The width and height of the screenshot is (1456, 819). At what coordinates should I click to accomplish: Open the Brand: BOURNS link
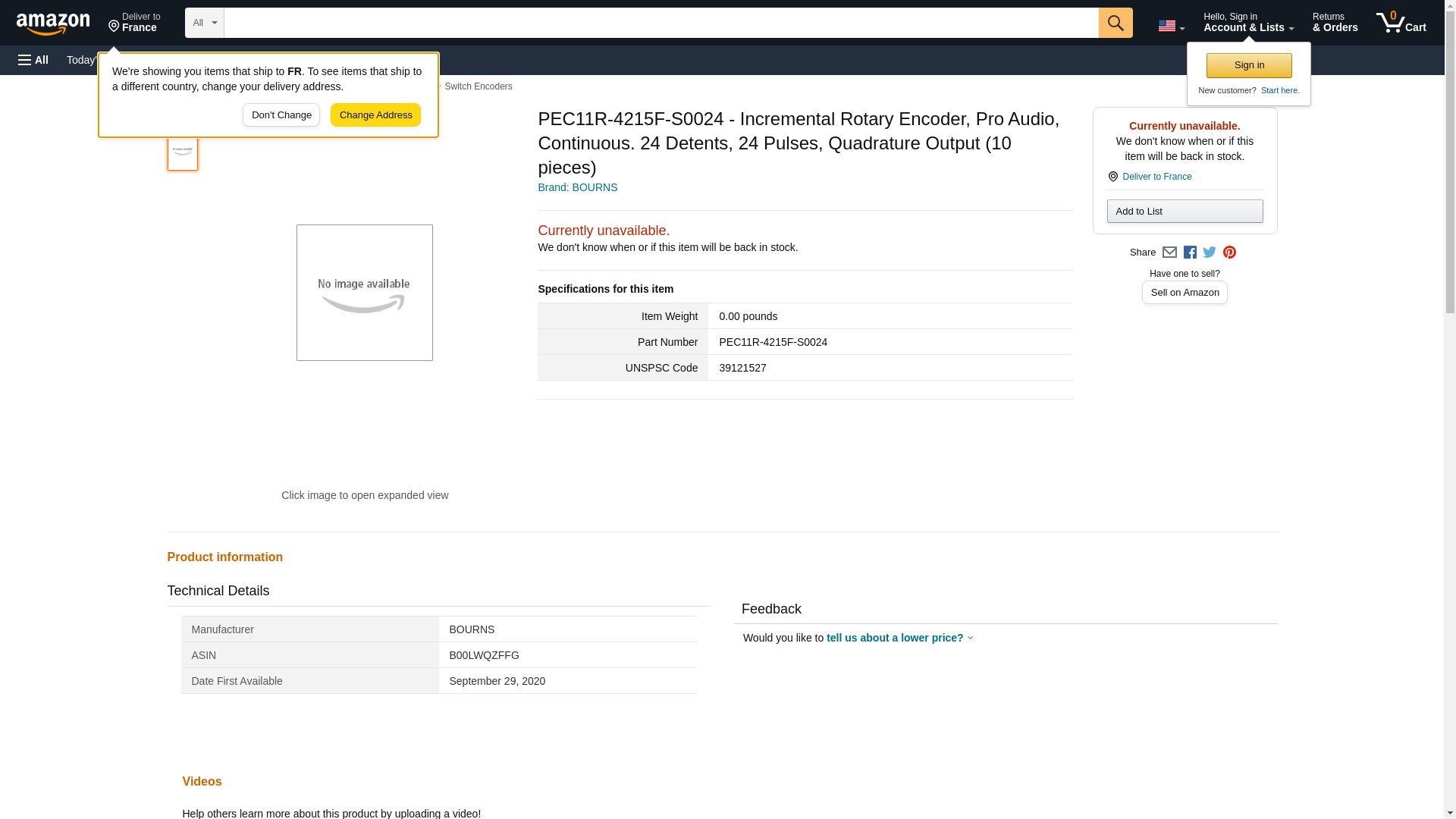[x=577, y=187]
